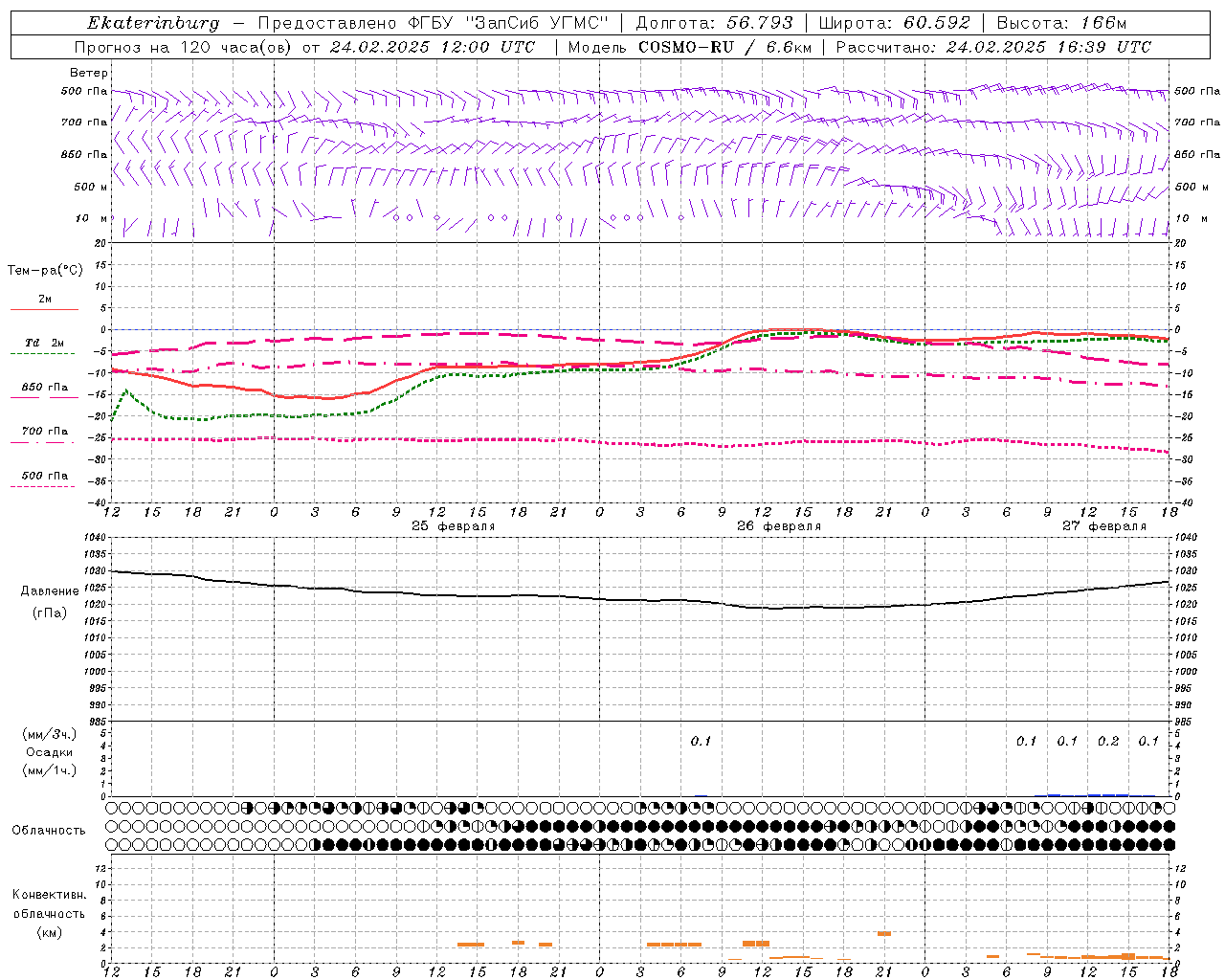The height and width of the screenshot is (980, 1225).
Task: Click the isolated orange convective bar near 4 km
Action: (x=884, y=933)
